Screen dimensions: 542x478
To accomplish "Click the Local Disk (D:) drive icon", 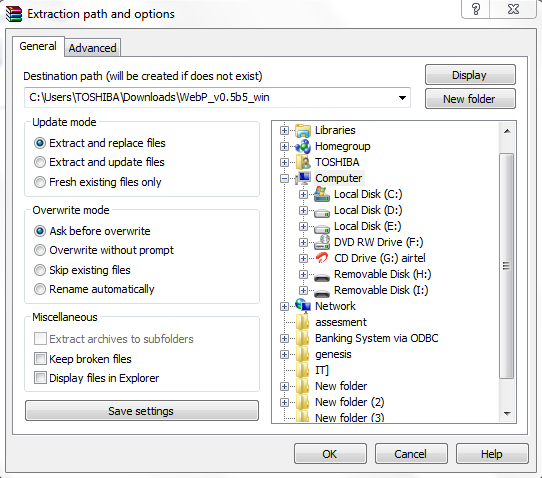I will point(322,212).
